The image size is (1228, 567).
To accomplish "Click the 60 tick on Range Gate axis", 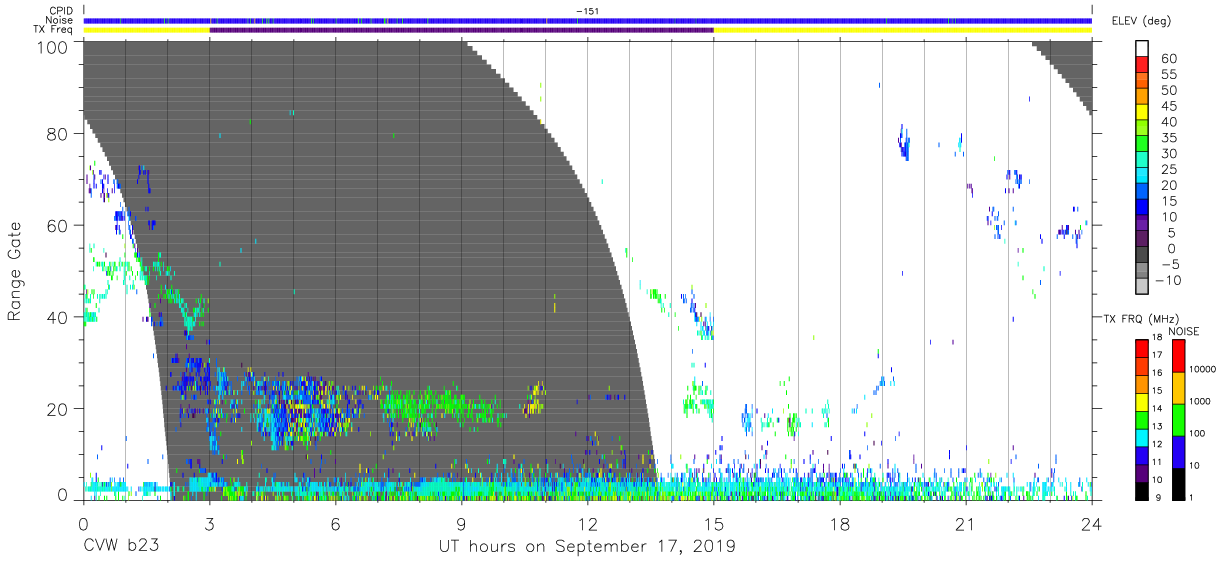I will click(x=57, y=226).
